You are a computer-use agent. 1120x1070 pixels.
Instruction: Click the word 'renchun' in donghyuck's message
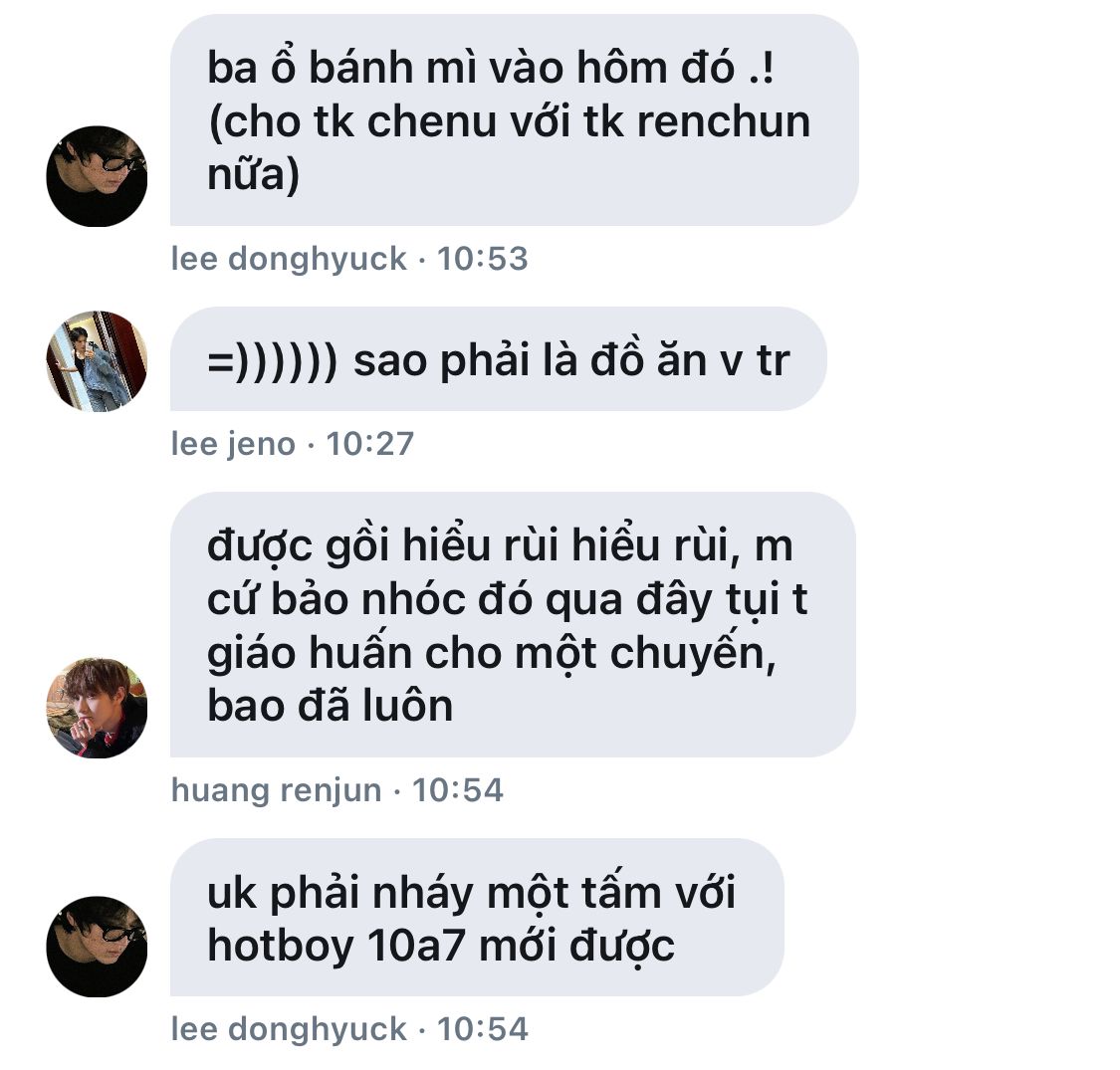pyautogui.click(x=724, y=122)
